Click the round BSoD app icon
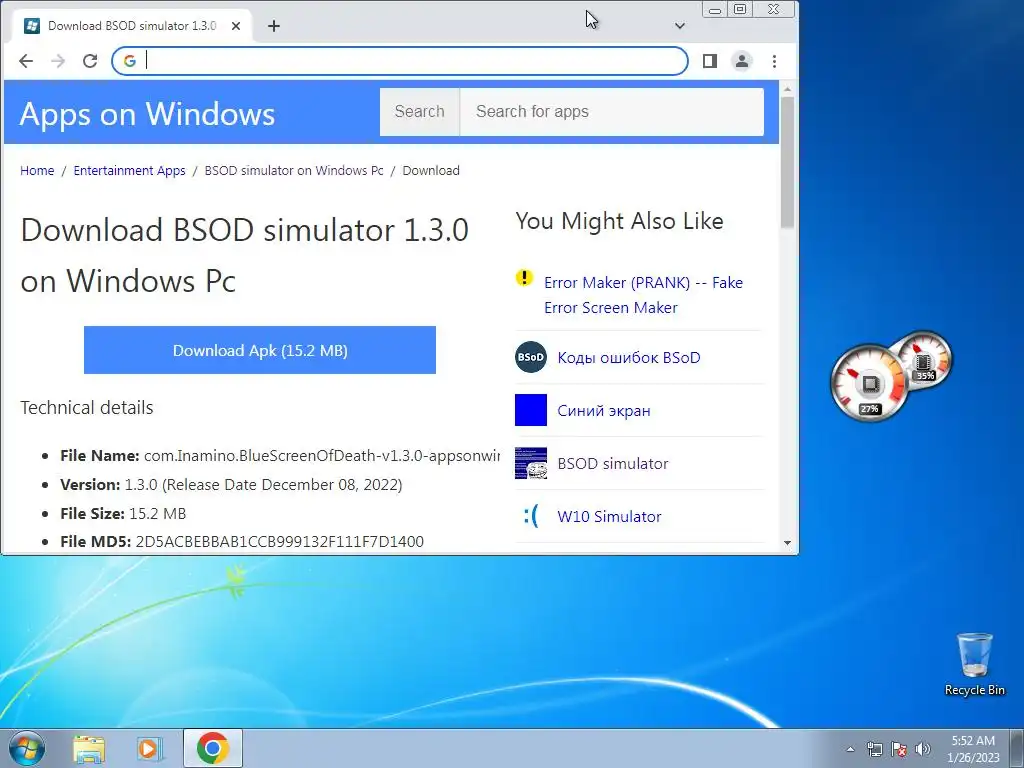This screenshot has height=768, width=1024. [531, 357]
